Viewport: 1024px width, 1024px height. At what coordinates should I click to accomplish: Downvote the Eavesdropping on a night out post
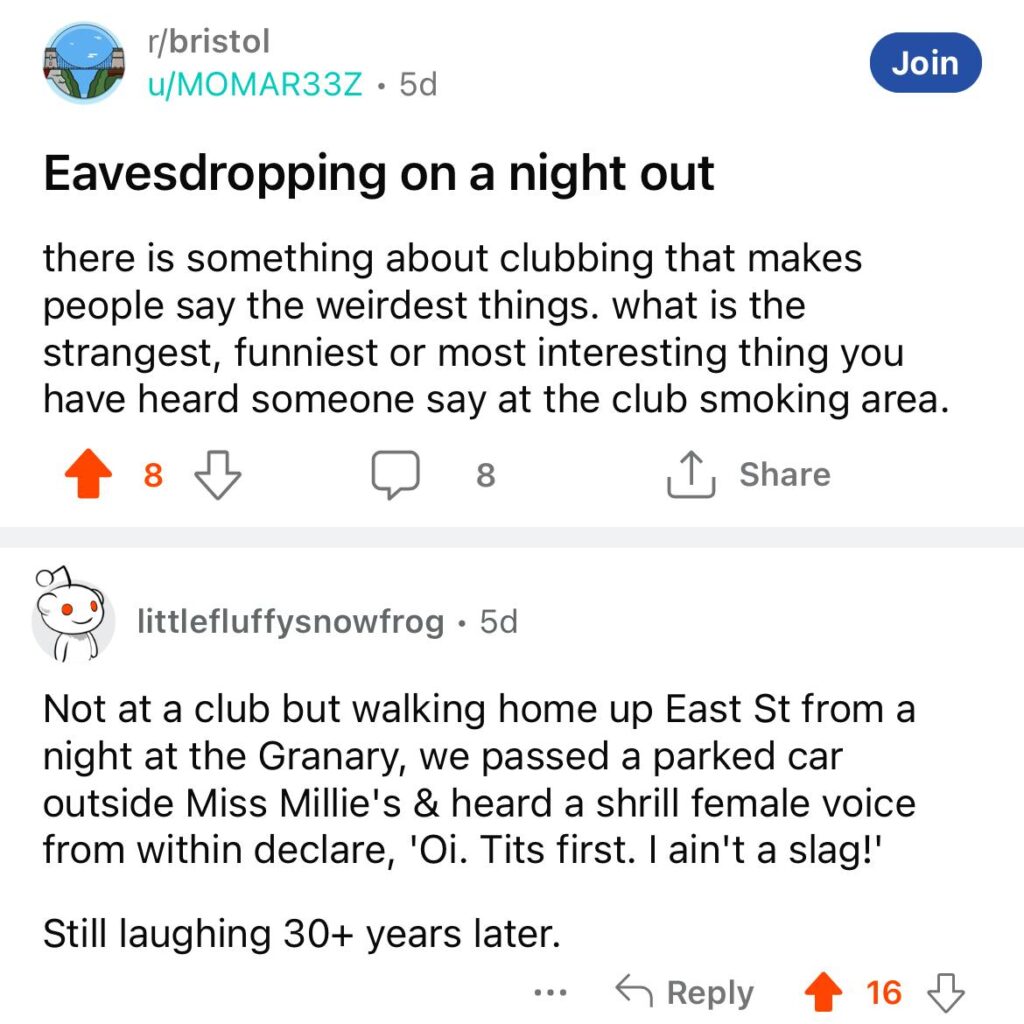(218, 475)
